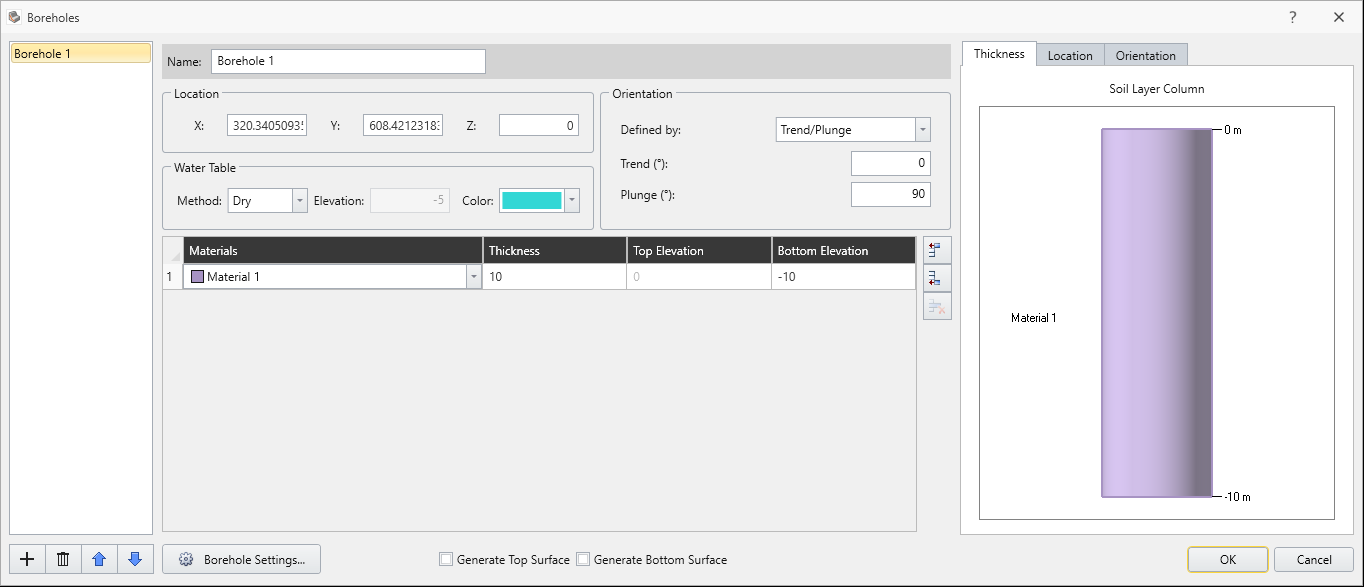Add a new borehole with plus icon
Image resolution: width=1364 pixels, height=587 pixels.
point(27,560)
